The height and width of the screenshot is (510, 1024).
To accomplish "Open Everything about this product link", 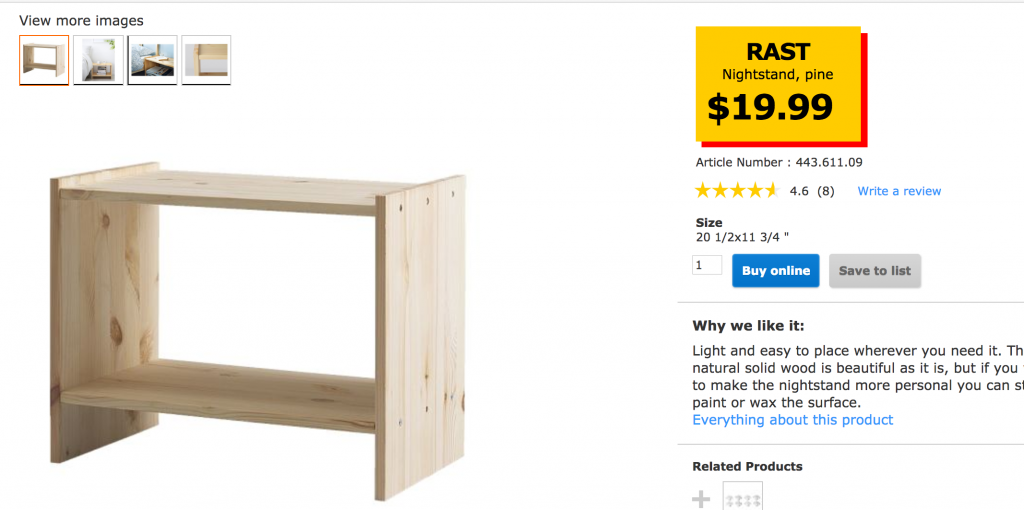I will pyautogui.click(x=793, y=420).
